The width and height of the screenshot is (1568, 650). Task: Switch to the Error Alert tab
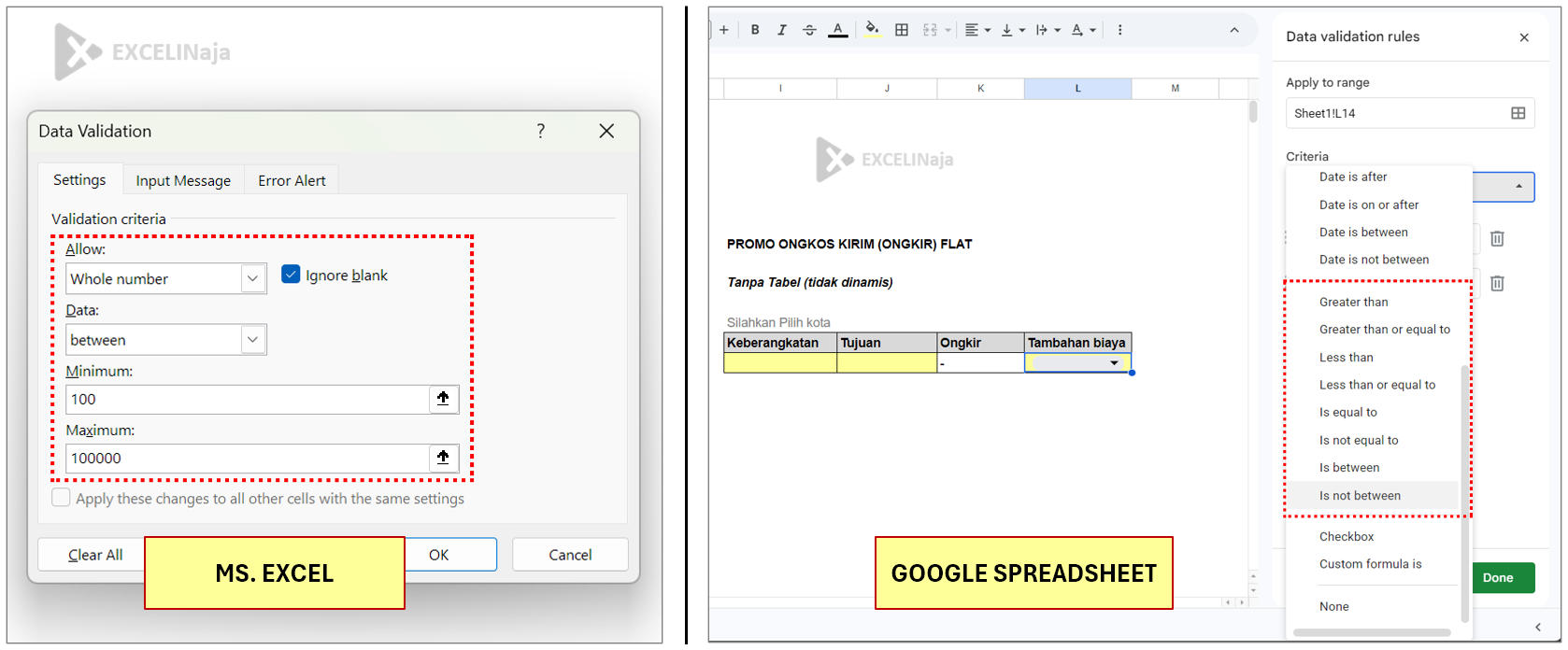point(292,180)
